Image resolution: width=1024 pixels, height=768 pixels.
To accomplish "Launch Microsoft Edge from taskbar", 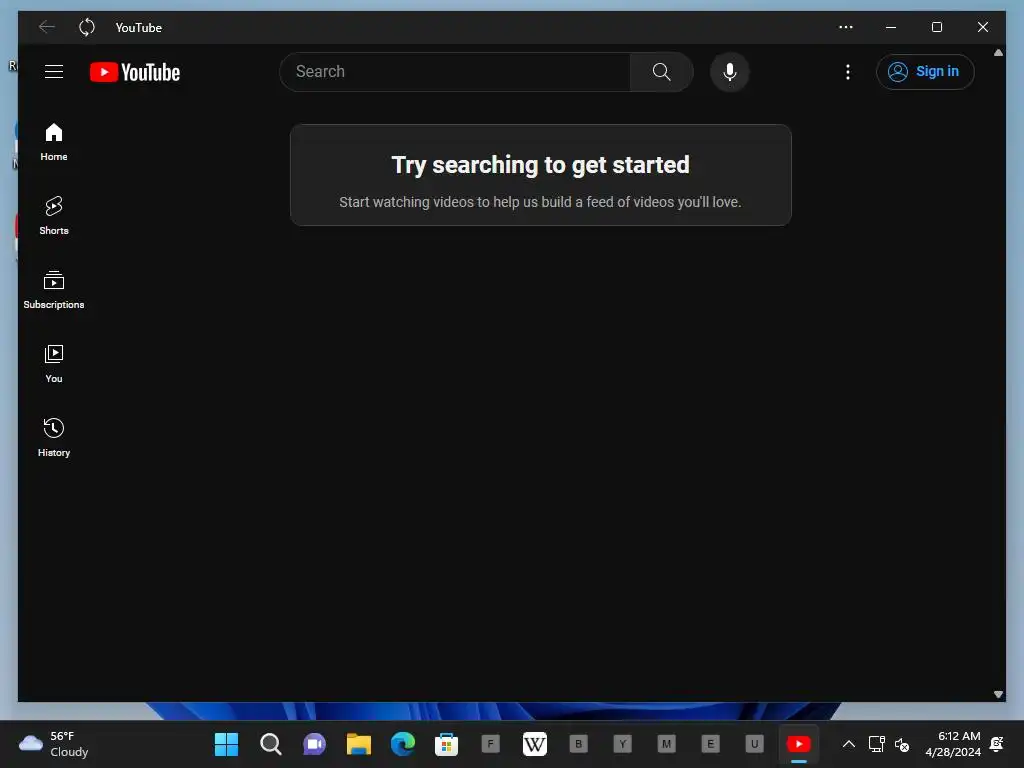I will tap(402, 744).
